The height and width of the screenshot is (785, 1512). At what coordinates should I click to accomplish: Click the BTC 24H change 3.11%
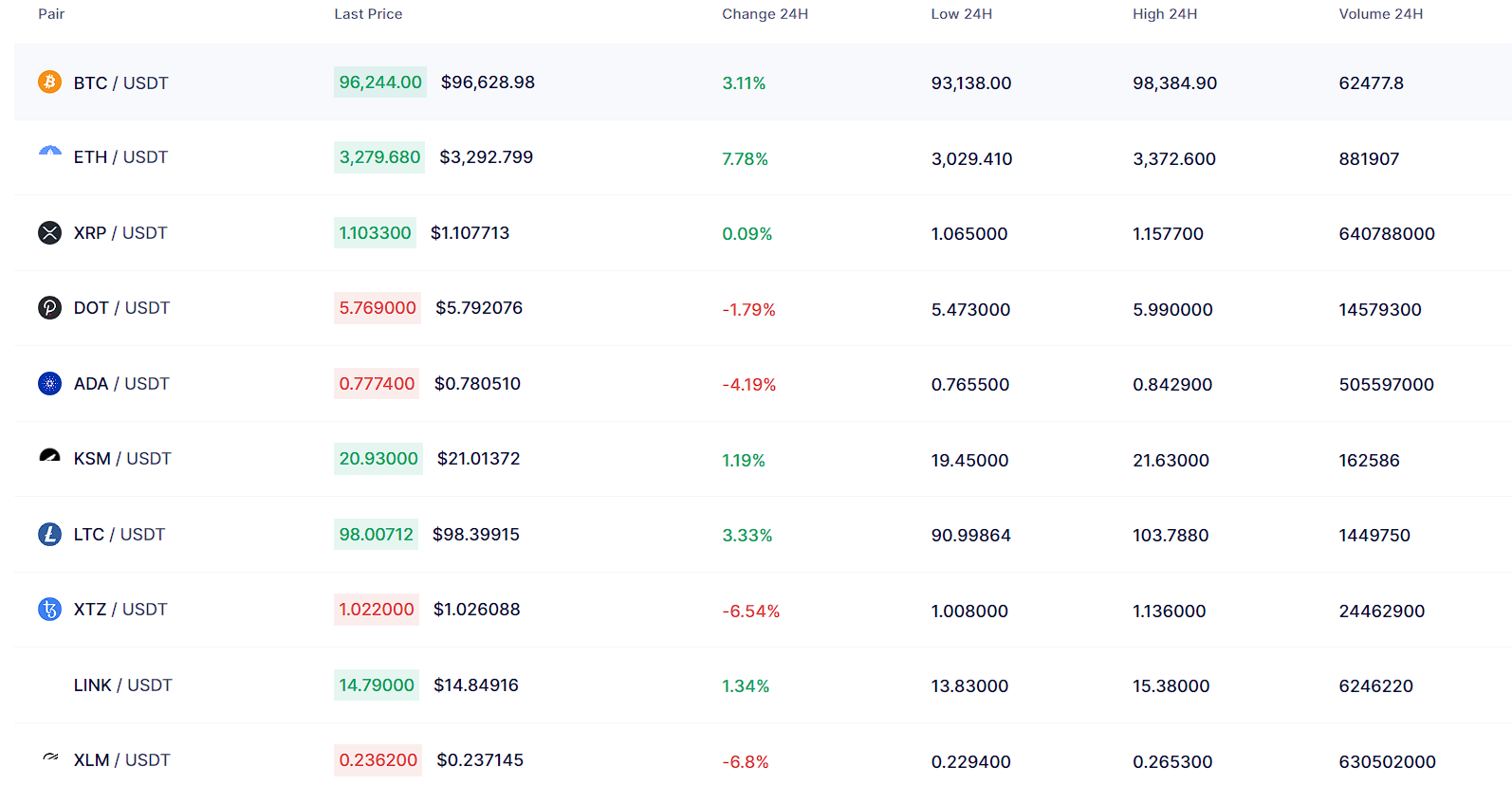(744, 83)
